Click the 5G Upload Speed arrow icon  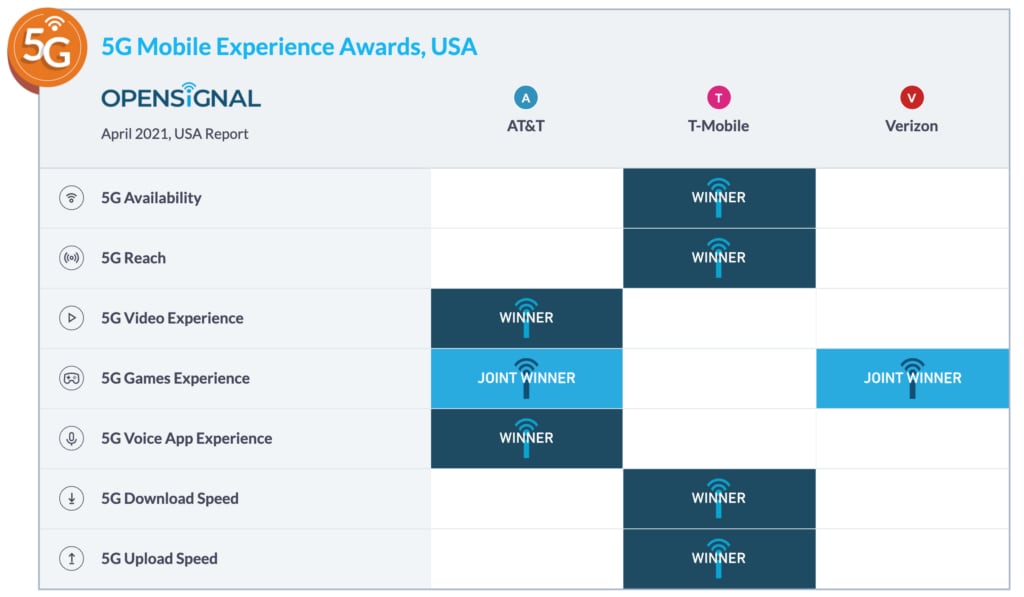71,558
